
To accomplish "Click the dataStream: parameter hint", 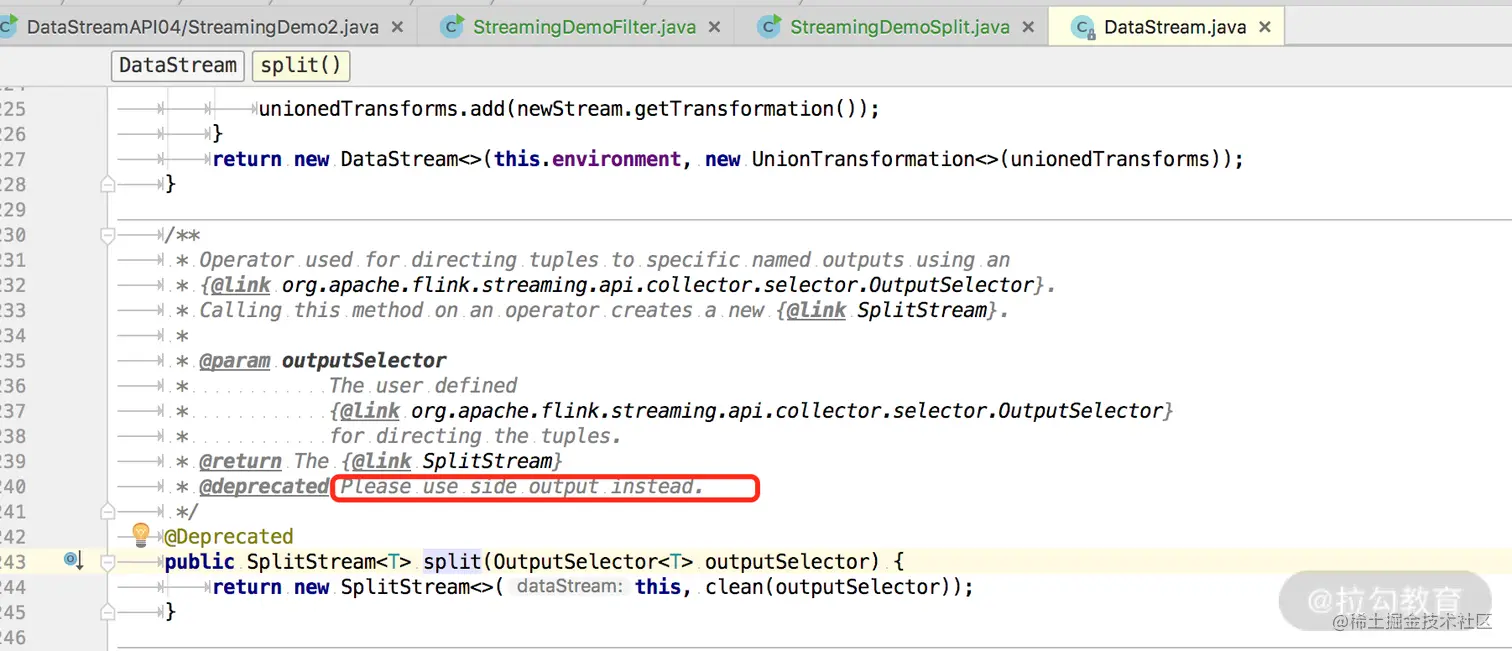I will point(567,587).
